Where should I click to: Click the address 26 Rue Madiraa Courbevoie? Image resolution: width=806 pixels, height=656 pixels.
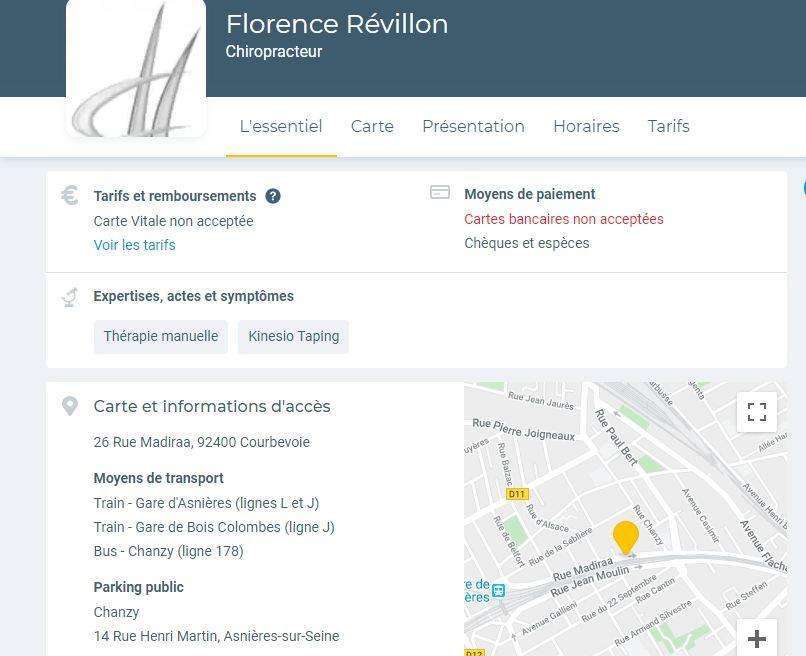(202, 442)
